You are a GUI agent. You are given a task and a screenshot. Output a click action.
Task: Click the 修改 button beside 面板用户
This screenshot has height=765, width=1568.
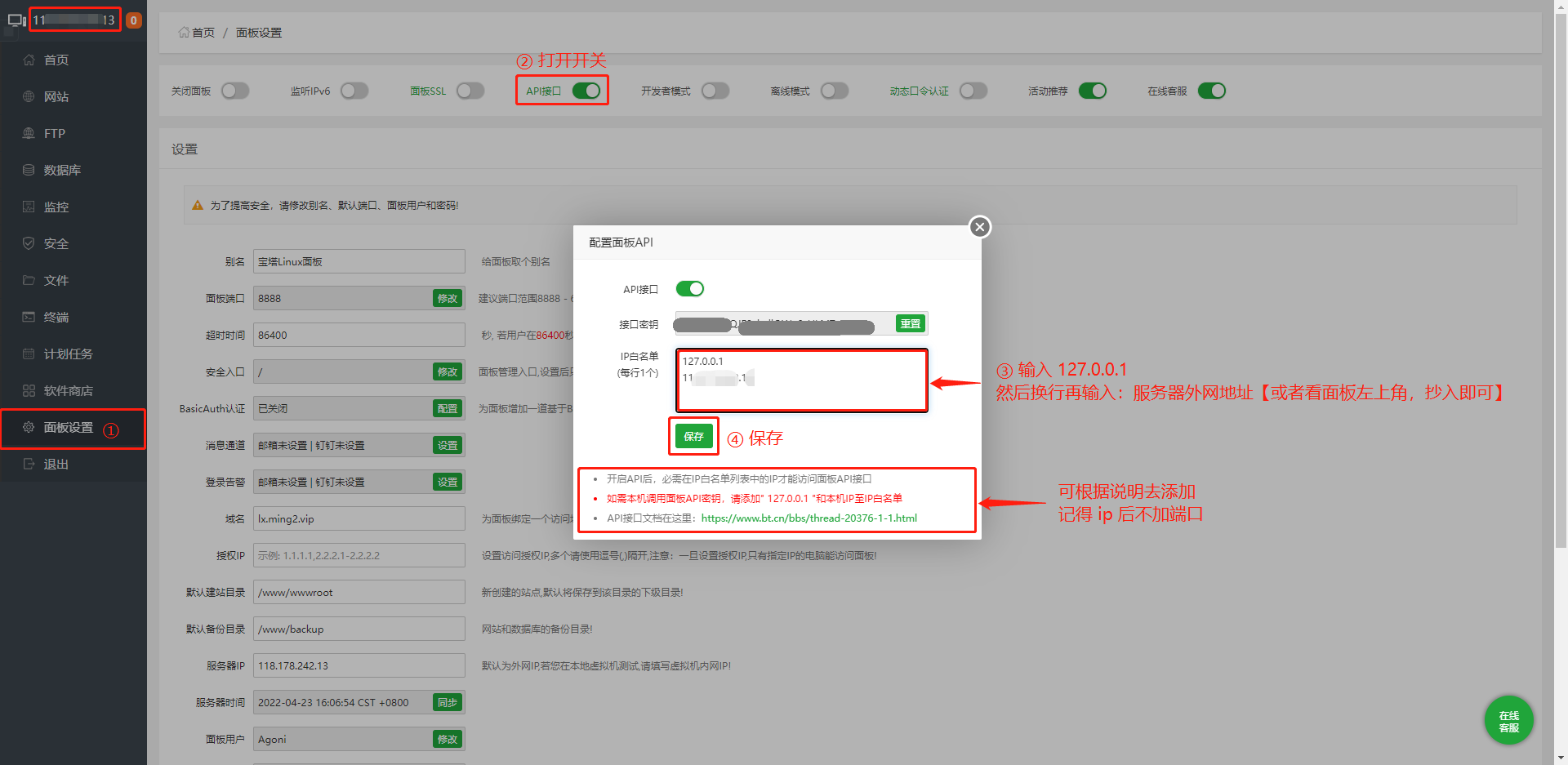click(x=448, y=739)
